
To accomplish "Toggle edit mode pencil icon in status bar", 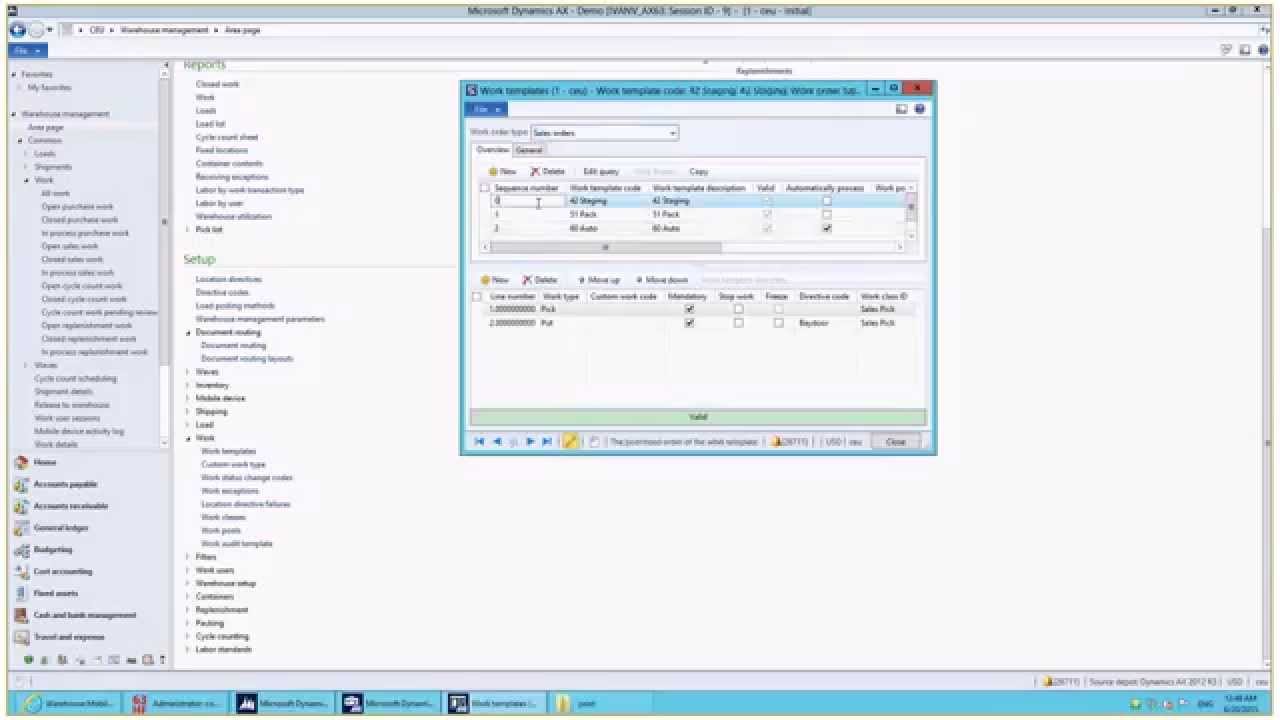I will point(570,441).
